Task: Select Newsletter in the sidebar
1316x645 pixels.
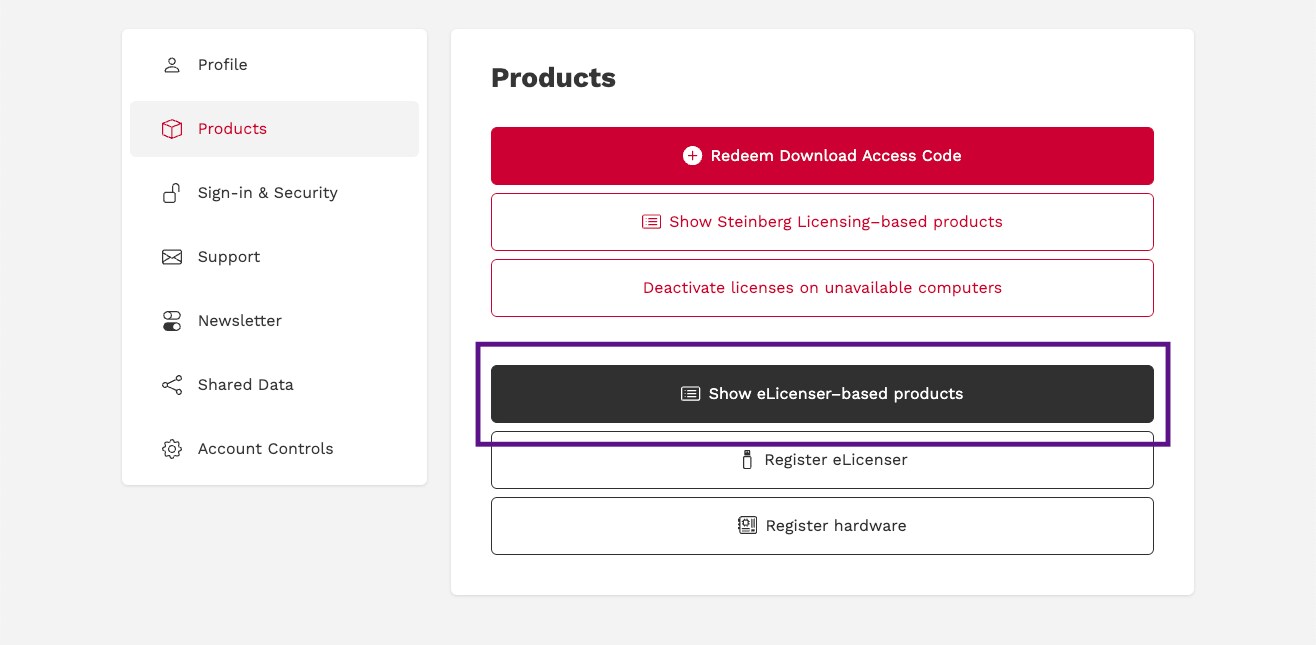Action: [239, 321]
